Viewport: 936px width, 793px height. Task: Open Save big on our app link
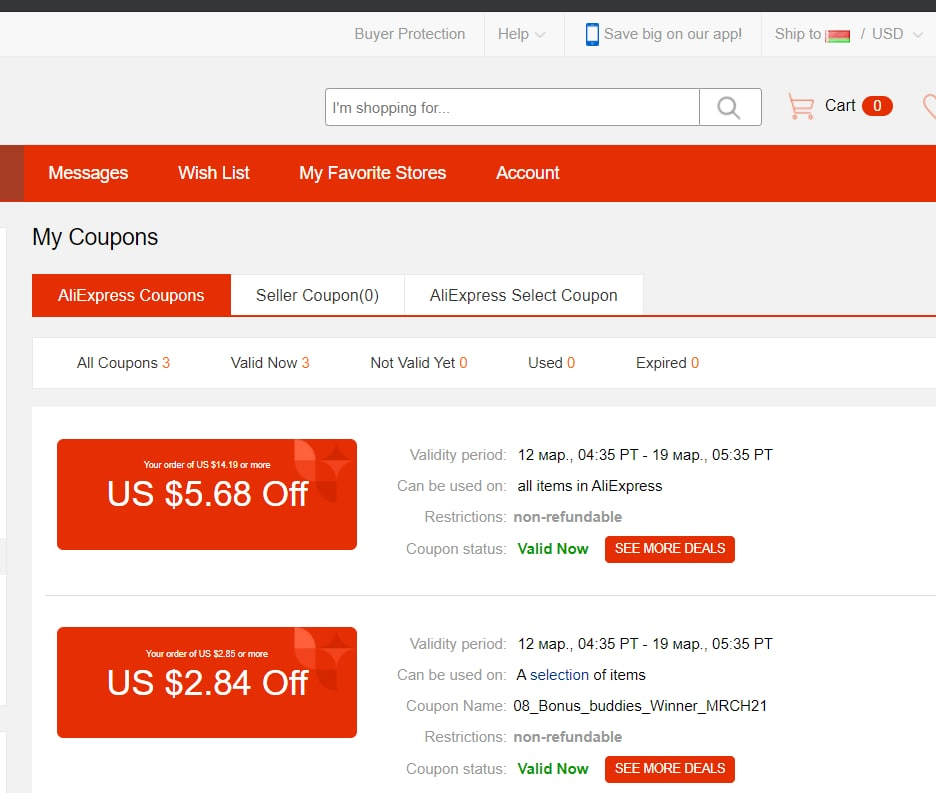(673, 34)
